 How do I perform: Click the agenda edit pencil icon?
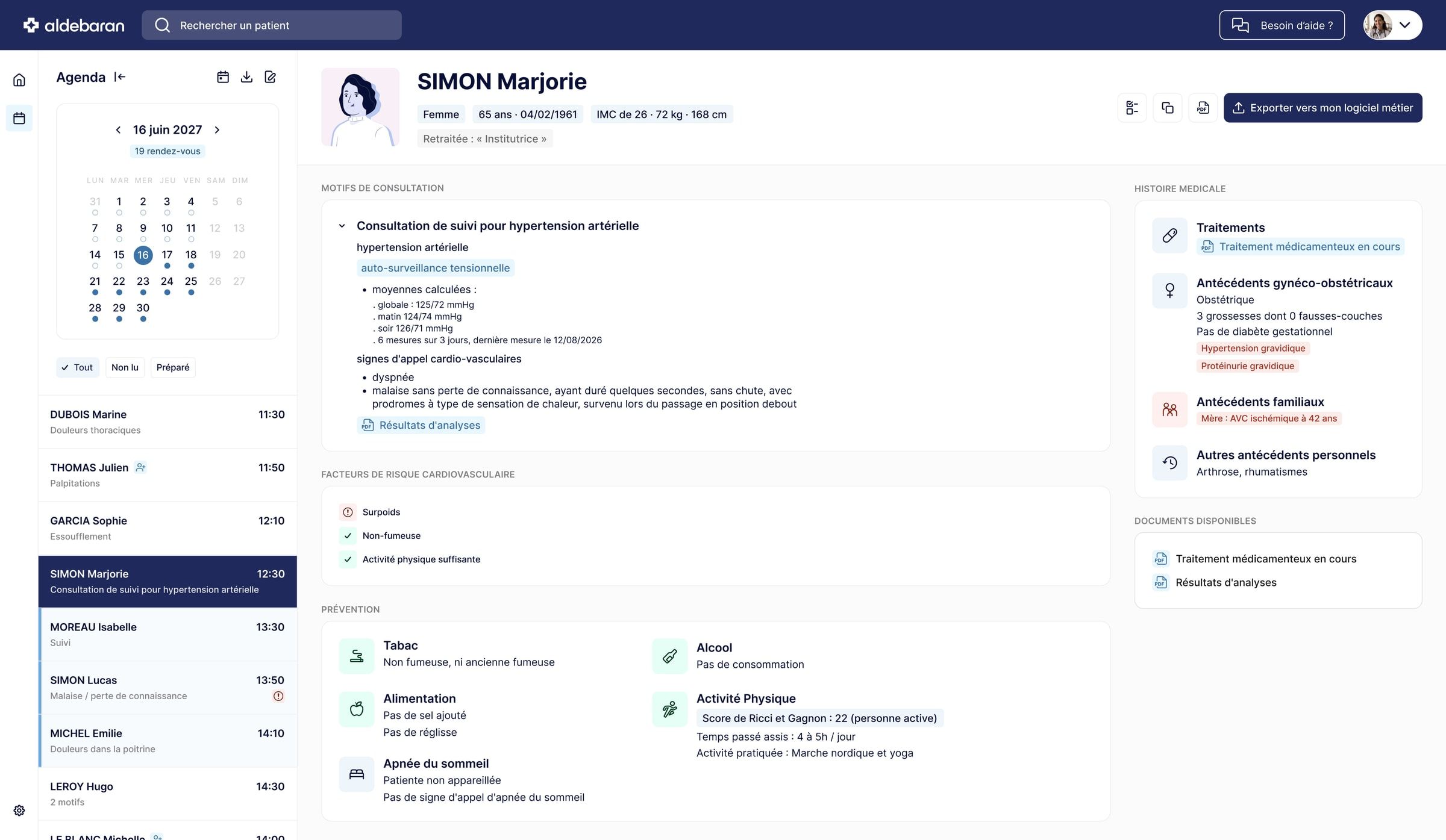pos(271,77)
